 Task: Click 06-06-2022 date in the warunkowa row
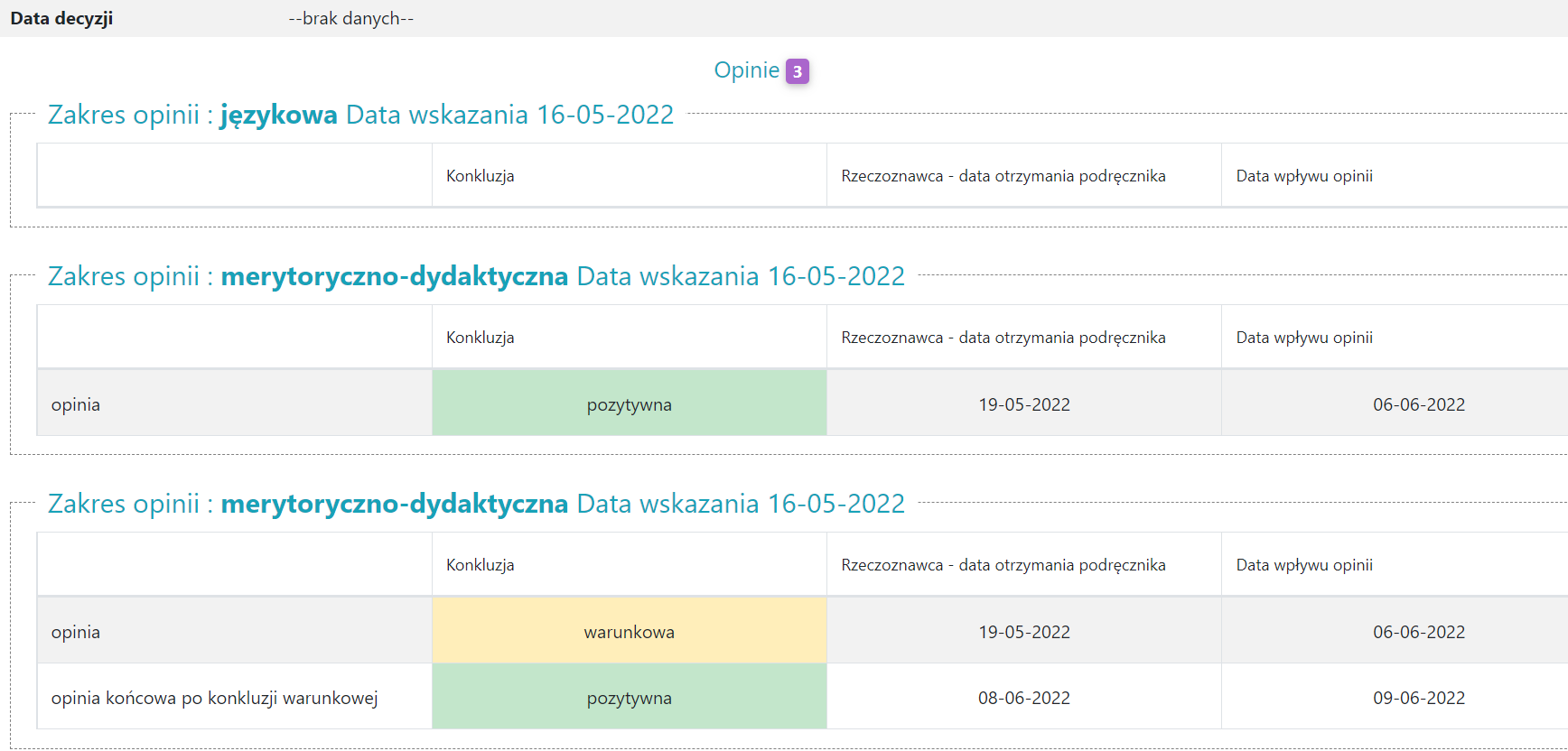tap(1418, 632)
